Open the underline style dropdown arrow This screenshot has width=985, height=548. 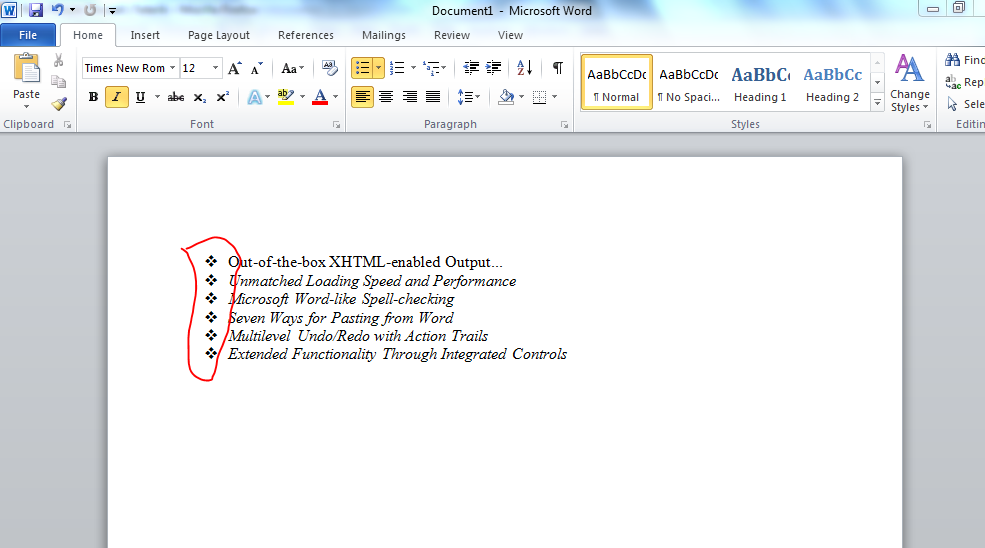click(x=157, y=97)
